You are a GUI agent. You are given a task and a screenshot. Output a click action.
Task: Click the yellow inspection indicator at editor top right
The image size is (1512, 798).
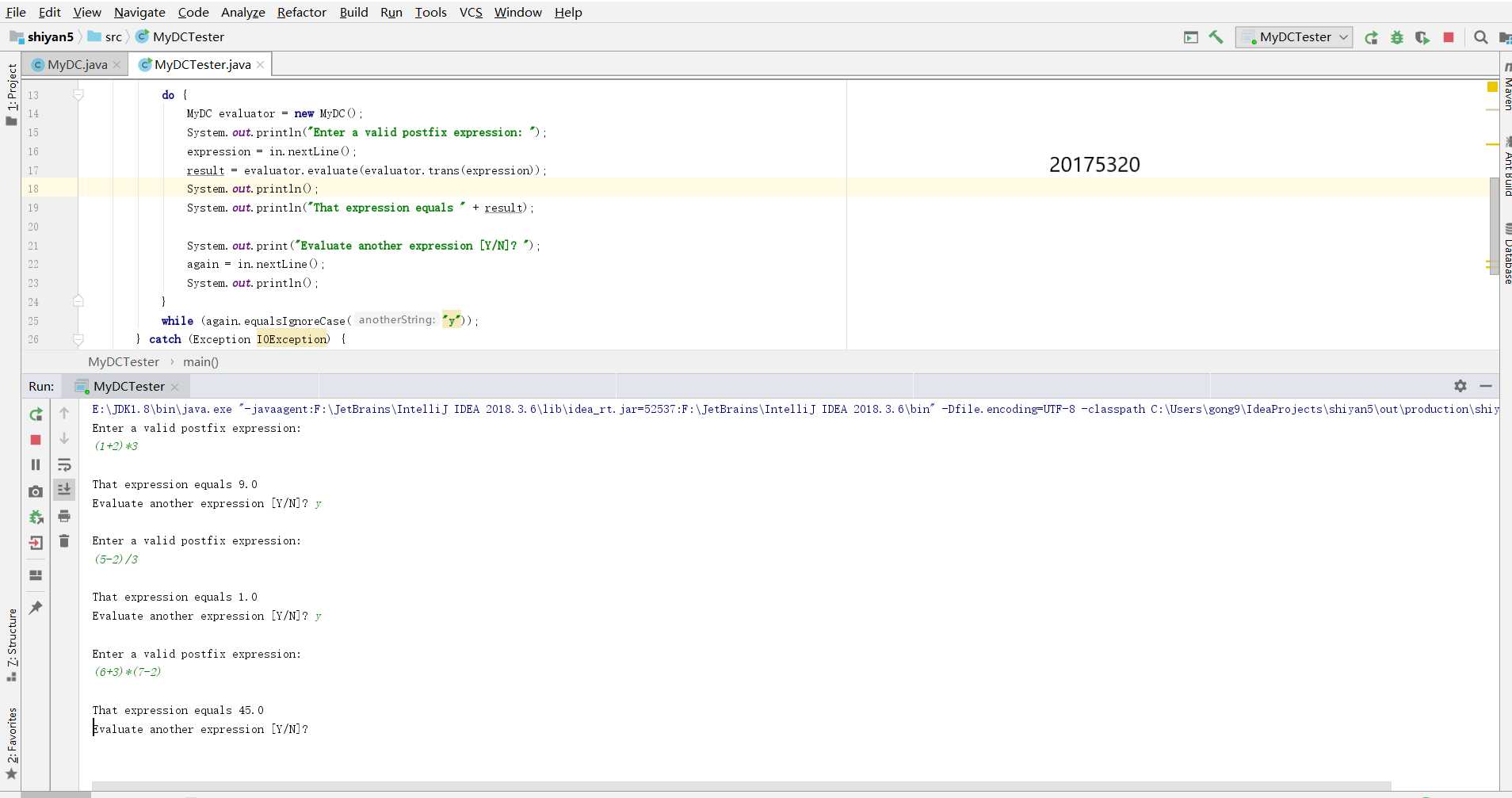1492,86
